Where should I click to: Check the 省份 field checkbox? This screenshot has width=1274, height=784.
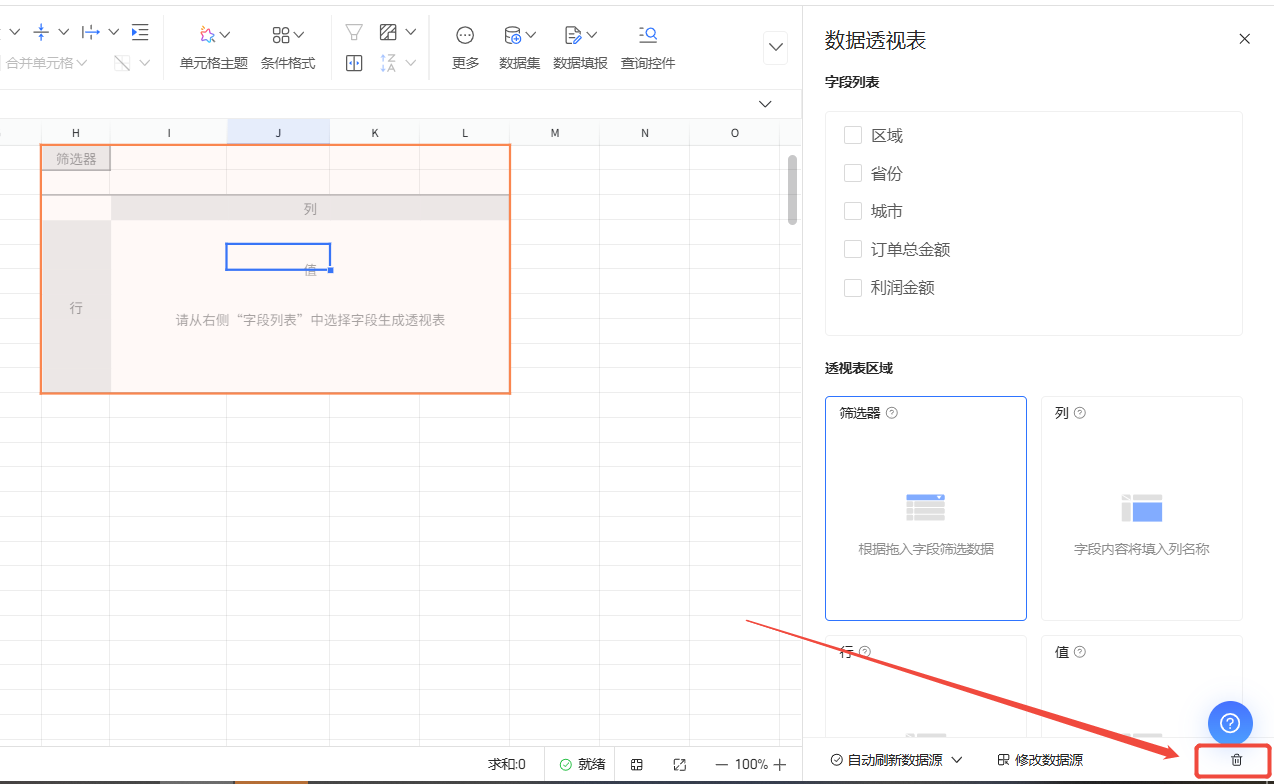click(853, 173)
